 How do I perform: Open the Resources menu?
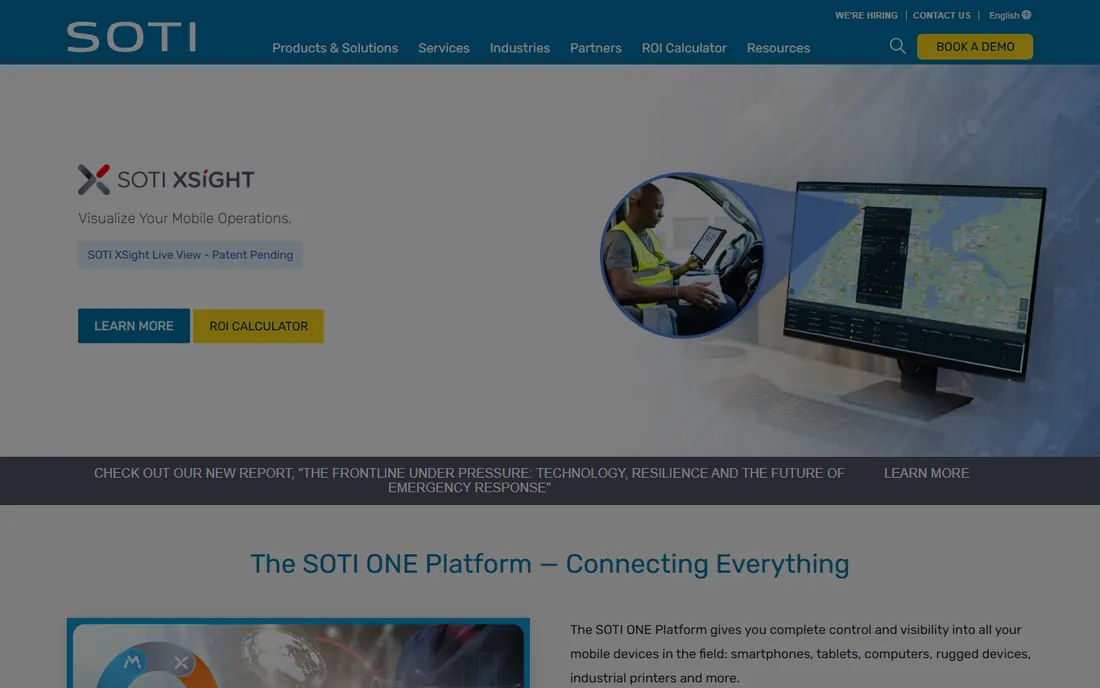pyautogui.click(x=778, y=48)
